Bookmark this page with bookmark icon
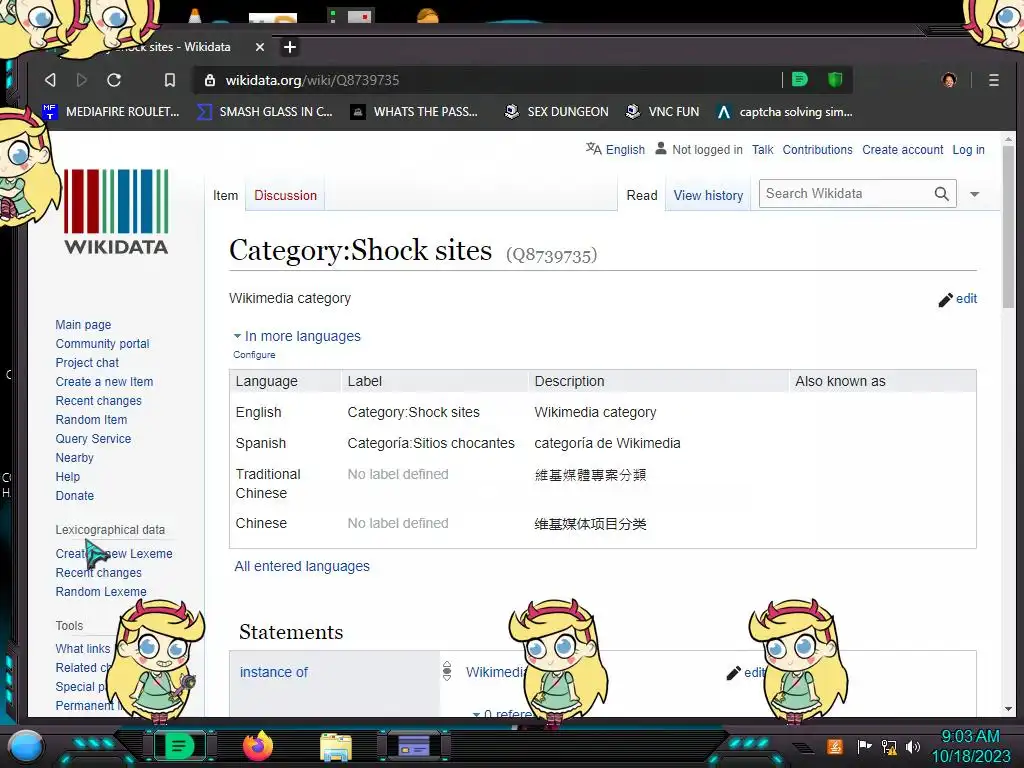This screenshot has width=1024, height=768. (170, 80)
